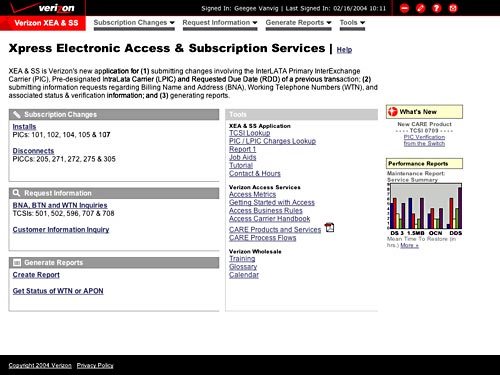
Task: Click the magnifier icon in Request Information header
Action: [x=16, y=193]
